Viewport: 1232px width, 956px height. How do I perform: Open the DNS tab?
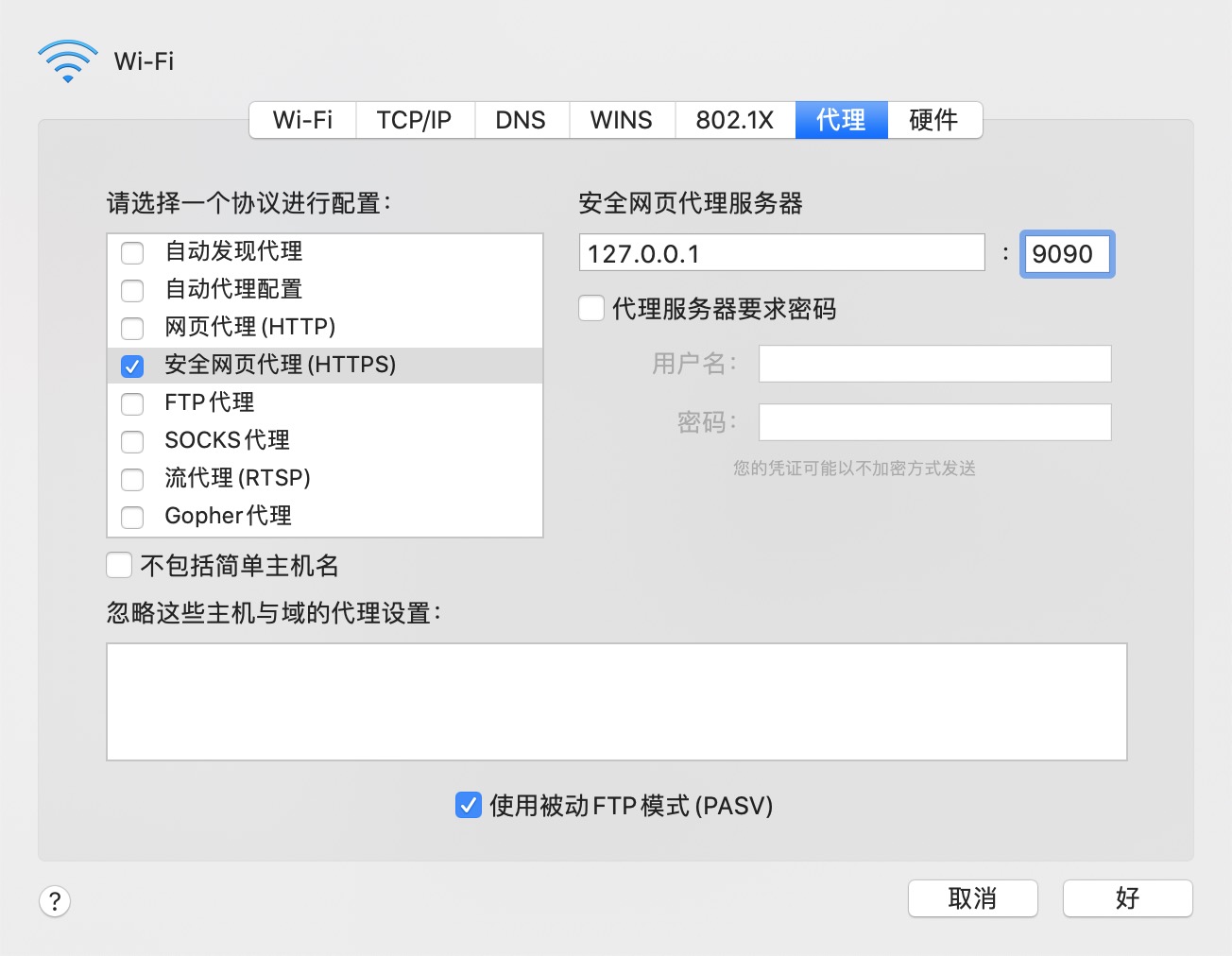(x=521, y=120)
